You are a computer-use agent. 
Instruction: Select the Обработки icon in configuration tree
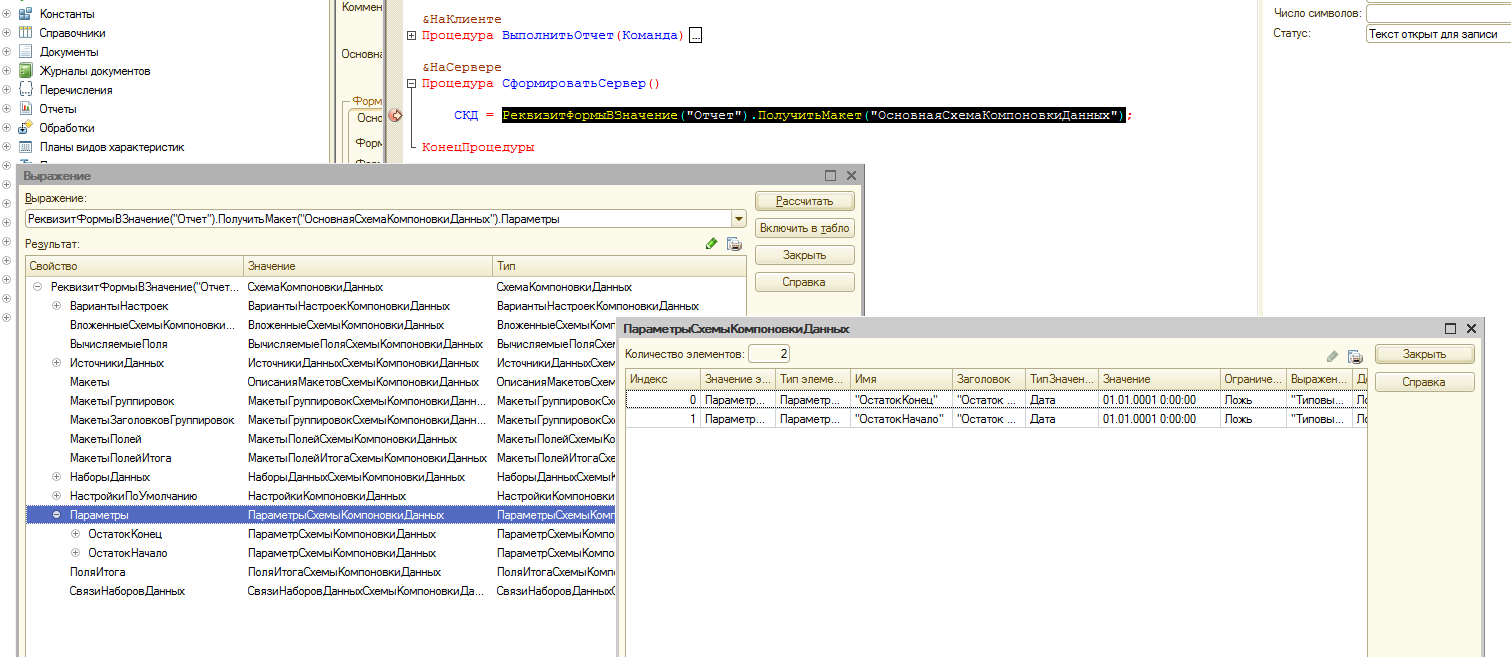click(26, 128)
